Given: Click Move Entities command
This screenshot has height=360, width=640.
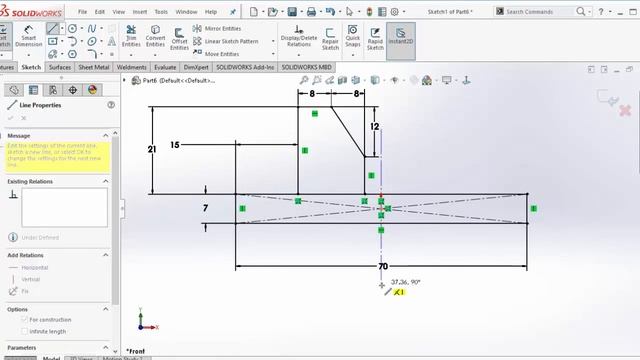Looking at the screenshot, I should click(216, 54).
